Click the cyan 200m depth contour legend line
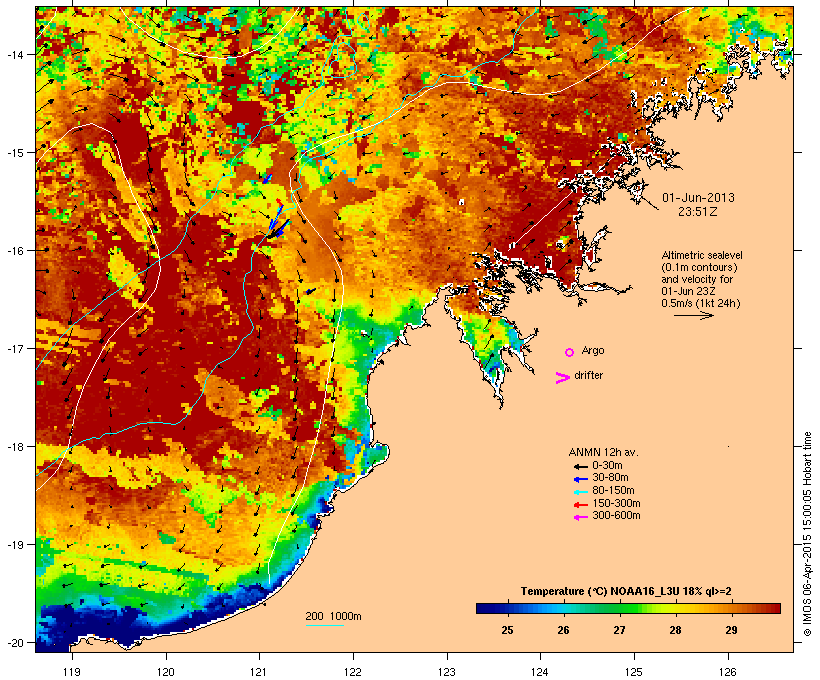 click(324, 625)
